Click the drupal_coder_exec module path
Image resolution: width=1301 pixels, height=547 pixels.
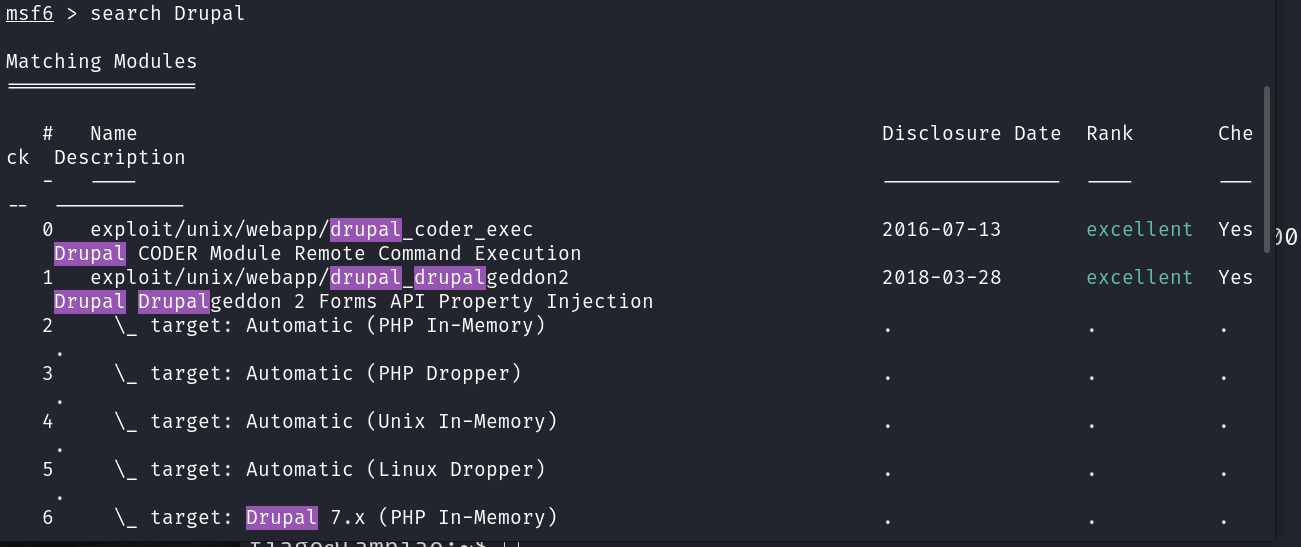tap(311, 229)
